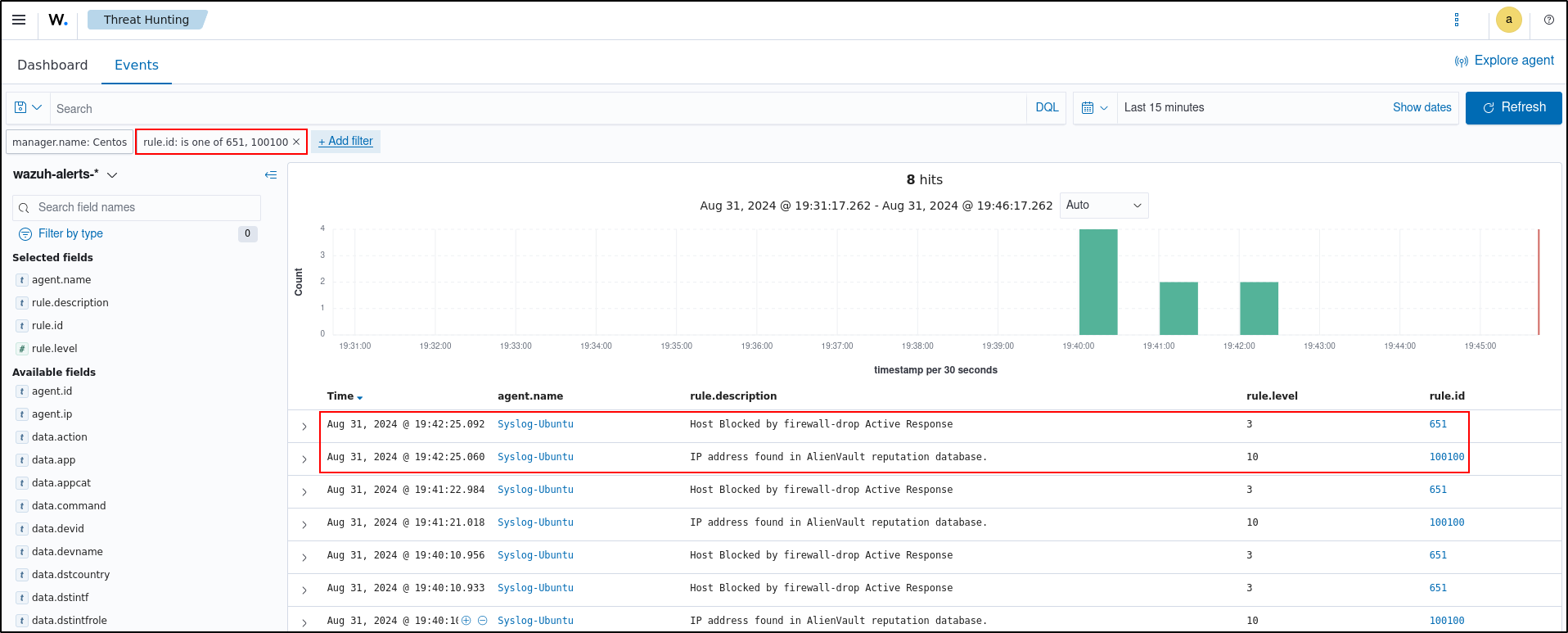Open the hamburger navigation menu

pyautogui.click(x=19, y=20)
